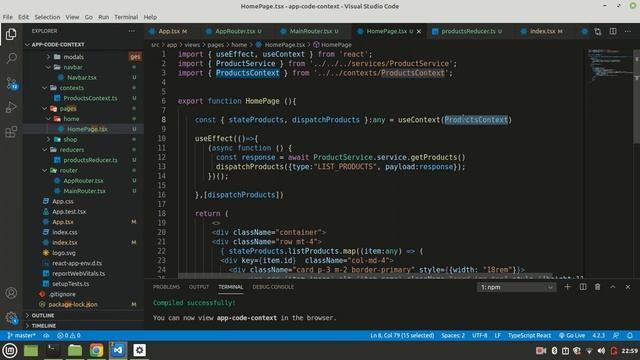Open the Run and Debug view

point(11,107)
